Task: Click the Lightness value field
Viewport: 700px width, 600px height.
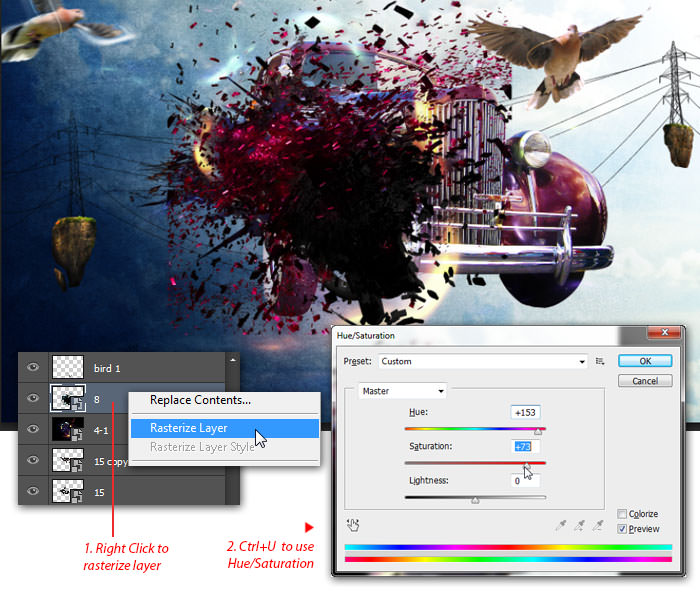Action: pos(525,481)
